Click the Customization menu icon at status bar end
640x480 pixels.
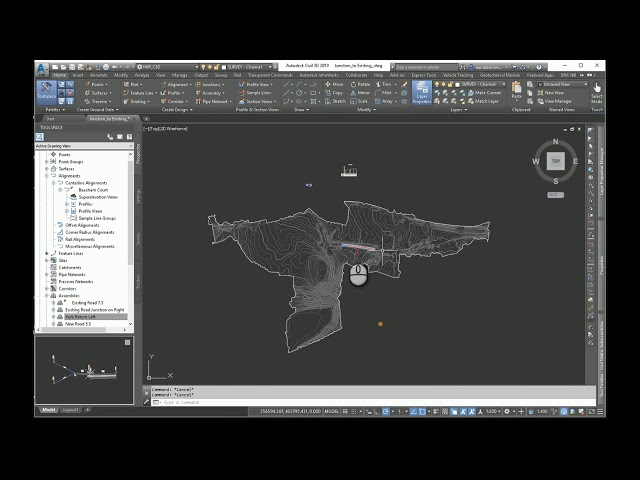600,411
